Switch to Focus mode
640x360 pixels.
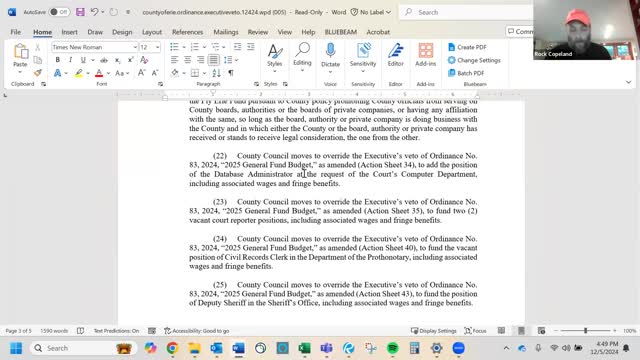pos(476,331)
